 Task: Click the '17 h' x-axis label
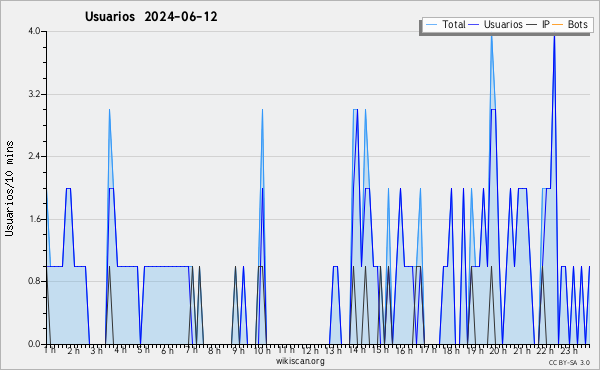pyautogui.click(x=428, y=350)
